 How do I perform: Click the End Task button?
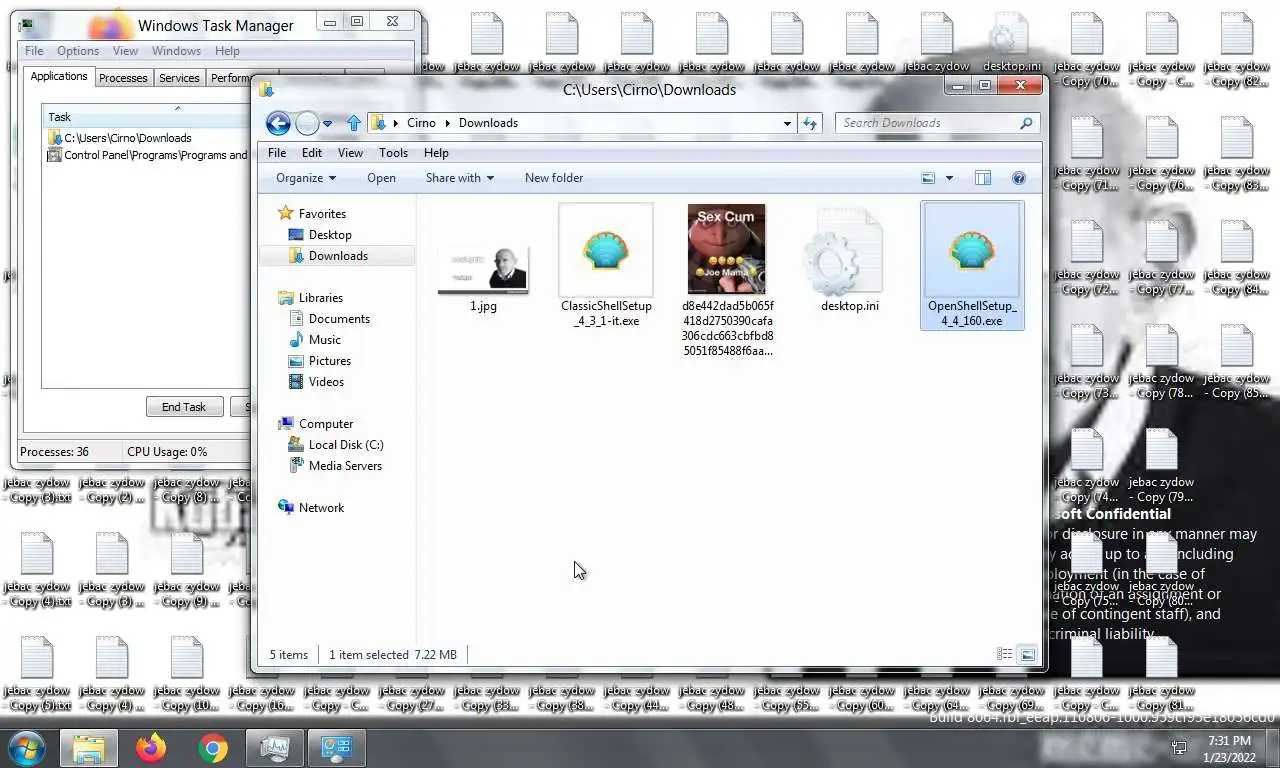184,407
